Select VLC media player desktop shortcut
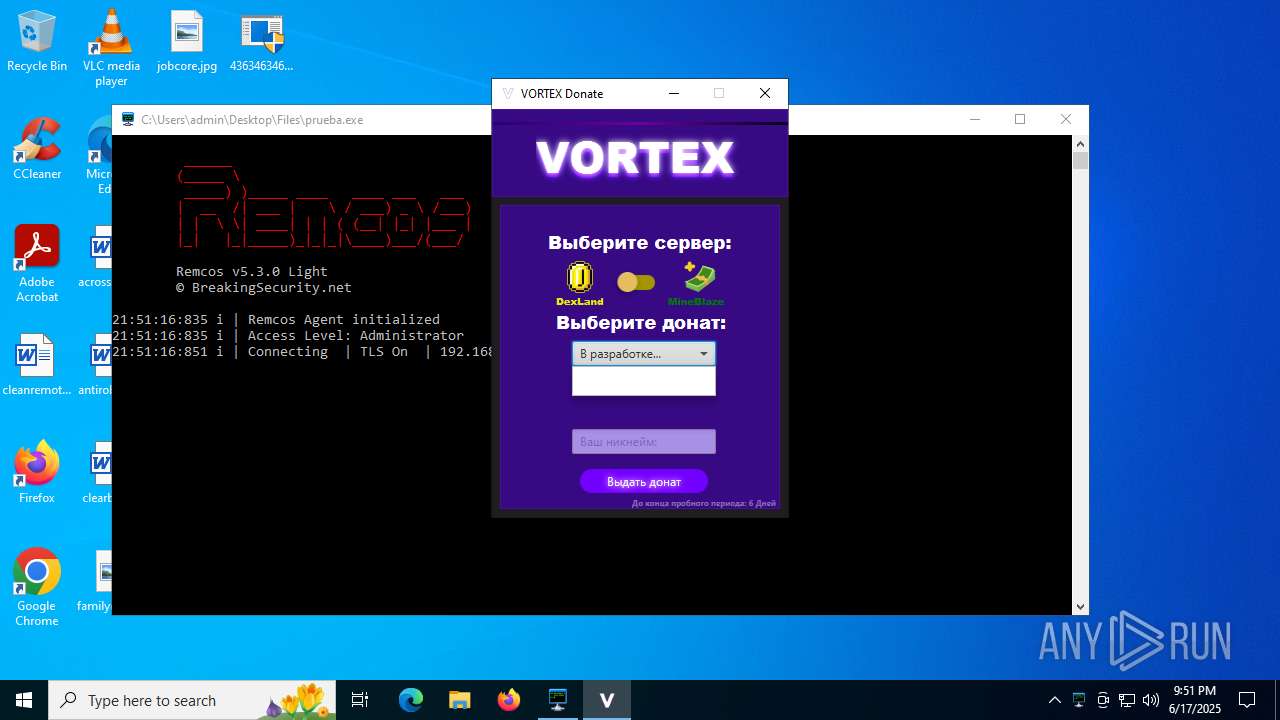The height and width of the screenshot is (720, 1280). [111, 48]
